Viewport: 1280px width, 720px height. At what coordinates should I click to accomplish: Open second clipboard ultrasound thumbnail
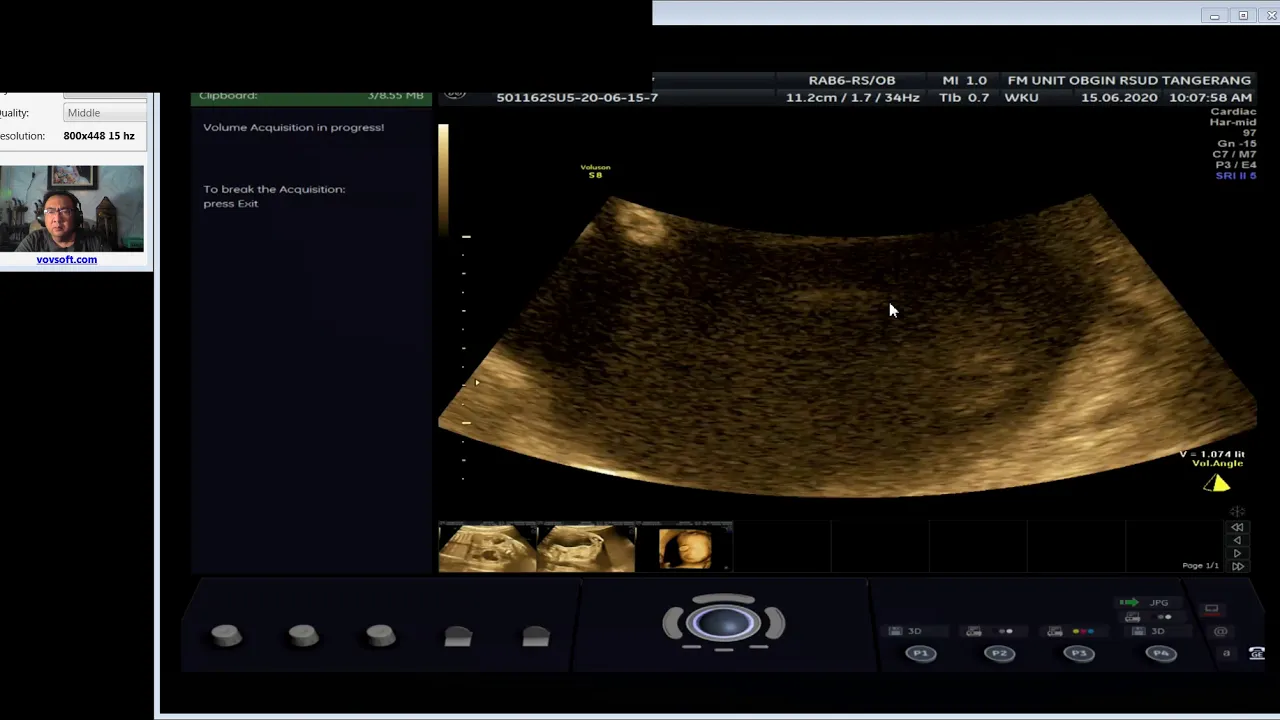click(586, 547)
